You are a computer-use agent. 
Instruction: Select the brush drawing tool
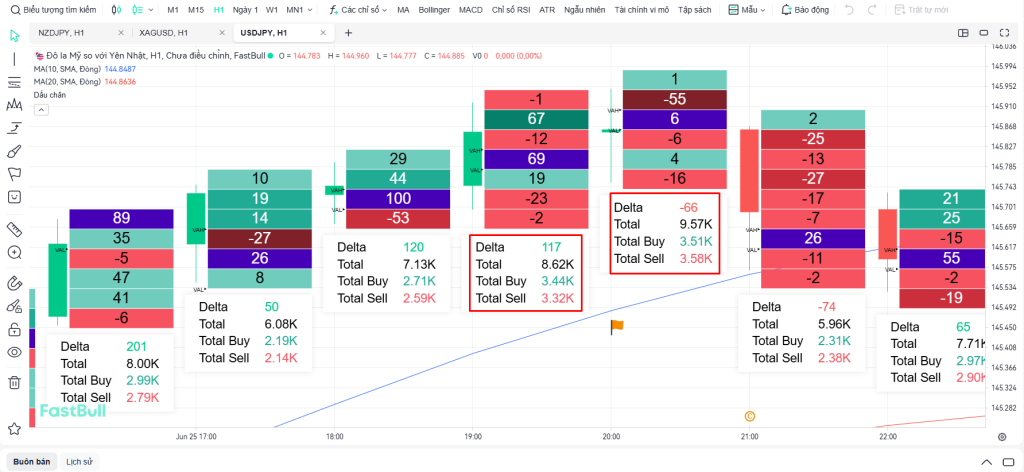click(14, 151)
